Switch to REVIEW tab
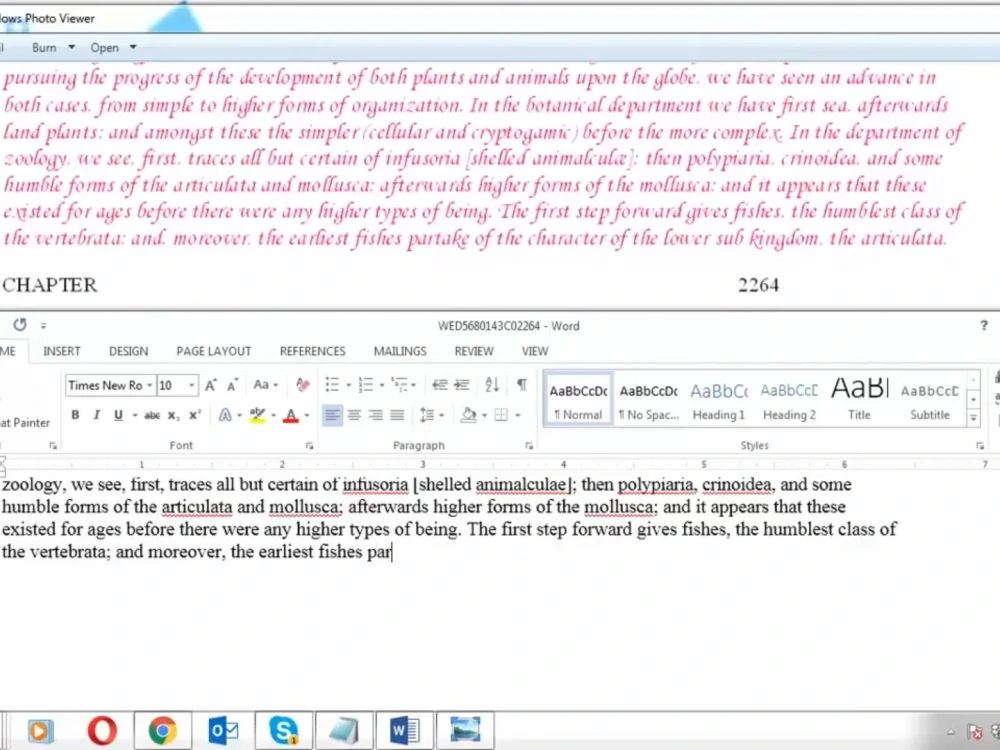Screen dimensions: 1000x750 coord(474,351)
